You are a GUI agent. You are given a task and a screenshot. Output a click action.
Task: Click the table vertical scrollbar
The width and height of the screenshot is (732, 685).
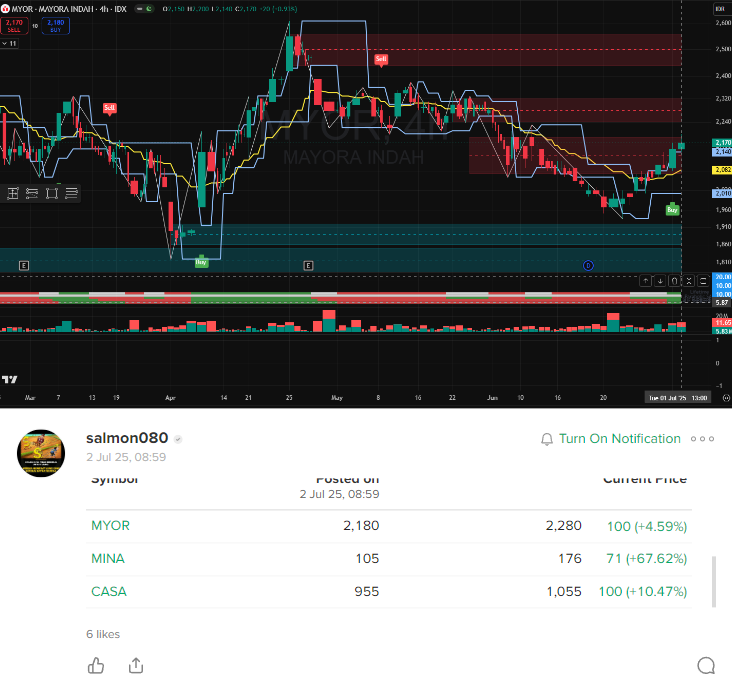coord(715,580)
